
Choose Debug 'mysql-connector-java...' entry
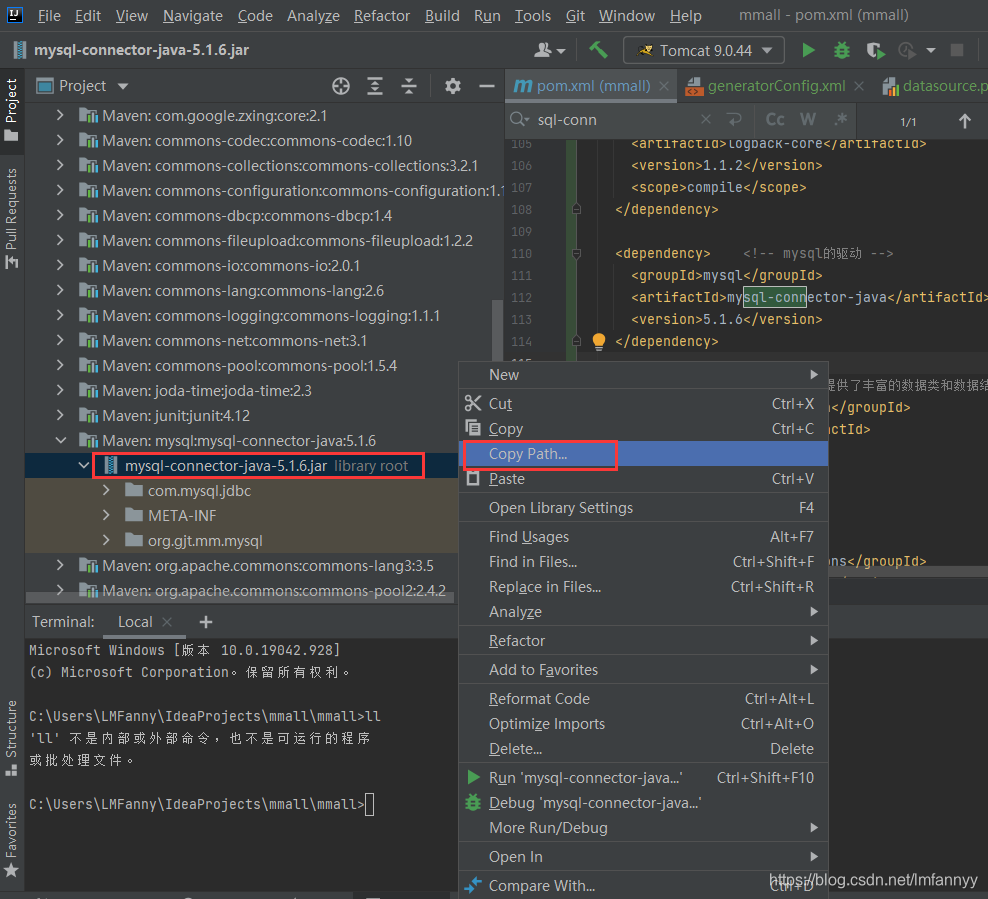coord(643,803)
